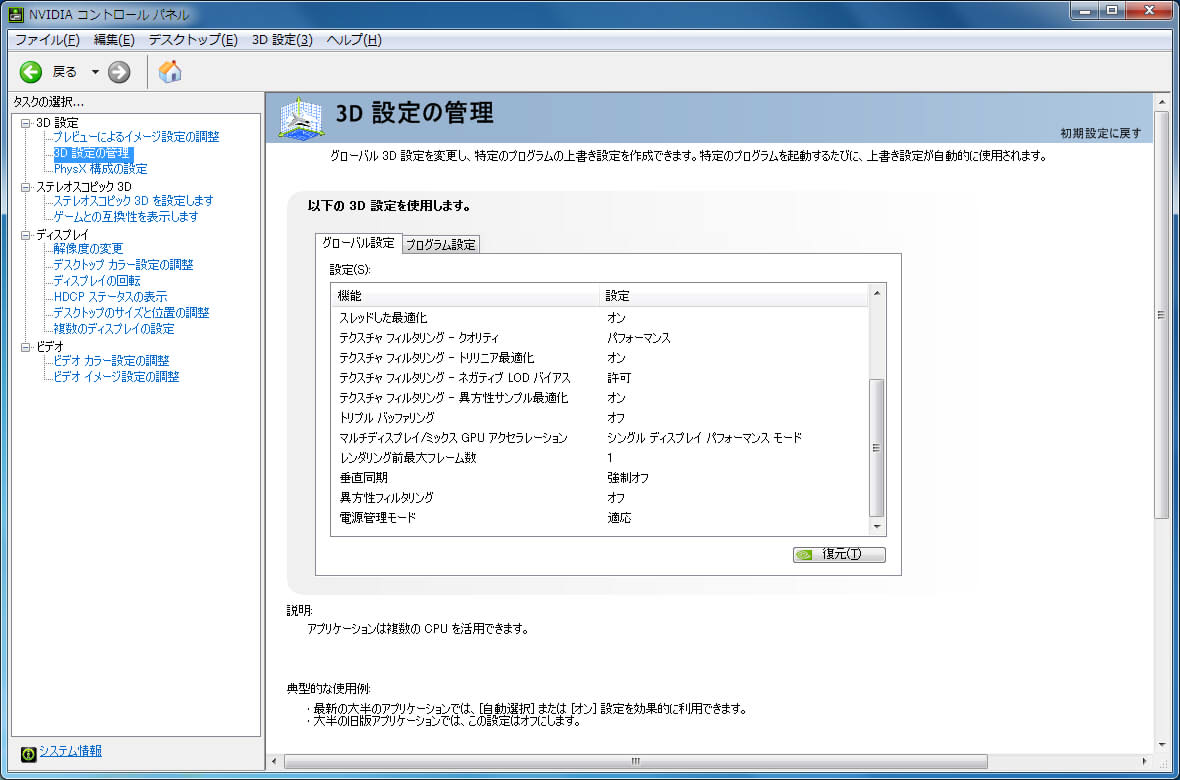Click the Forward arrow icon
The width and height of the screenshot is (1180, 780).
(x=119, y=72)
